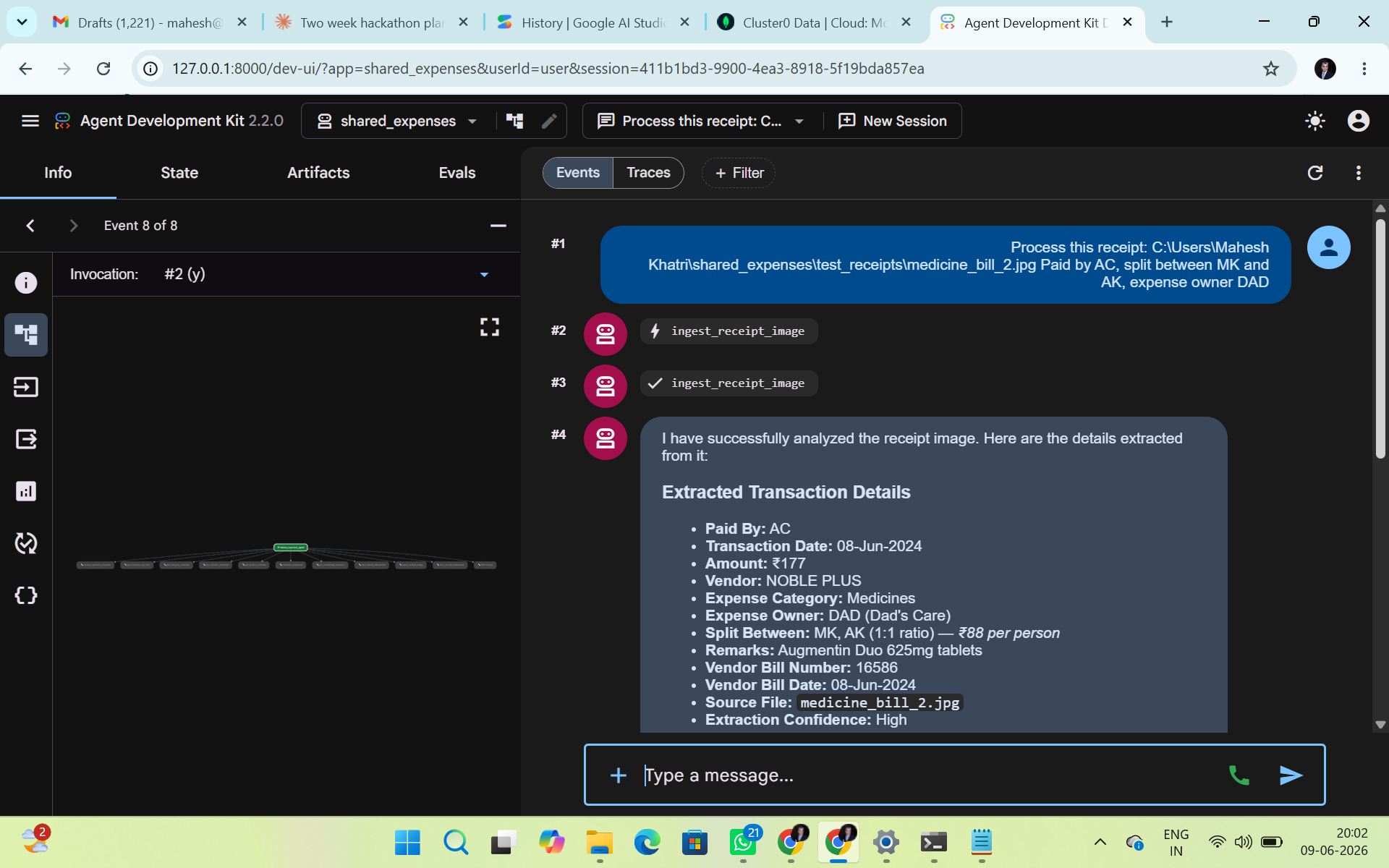Switch to Traces view toggle
This screenshot has height=868, width=1389.
coord(648,173)
